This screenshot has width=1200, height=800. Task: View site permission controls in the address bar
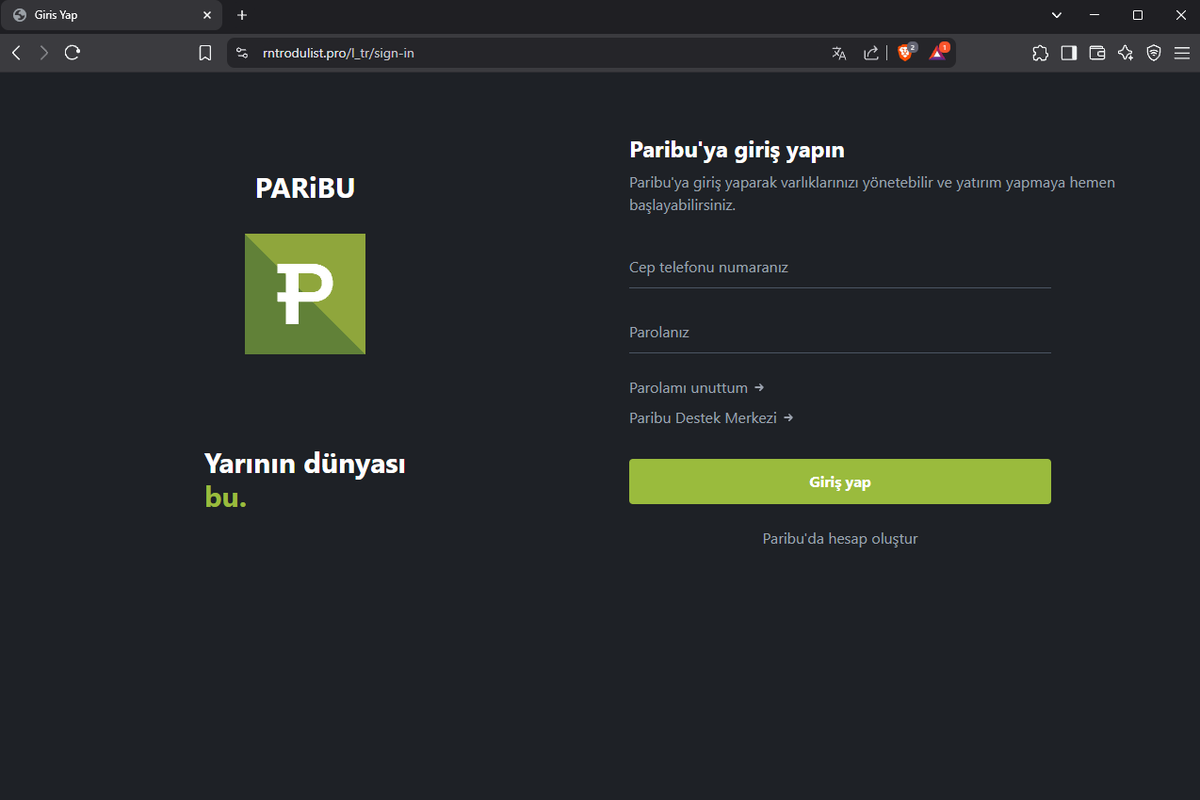[x=241, y=52]
